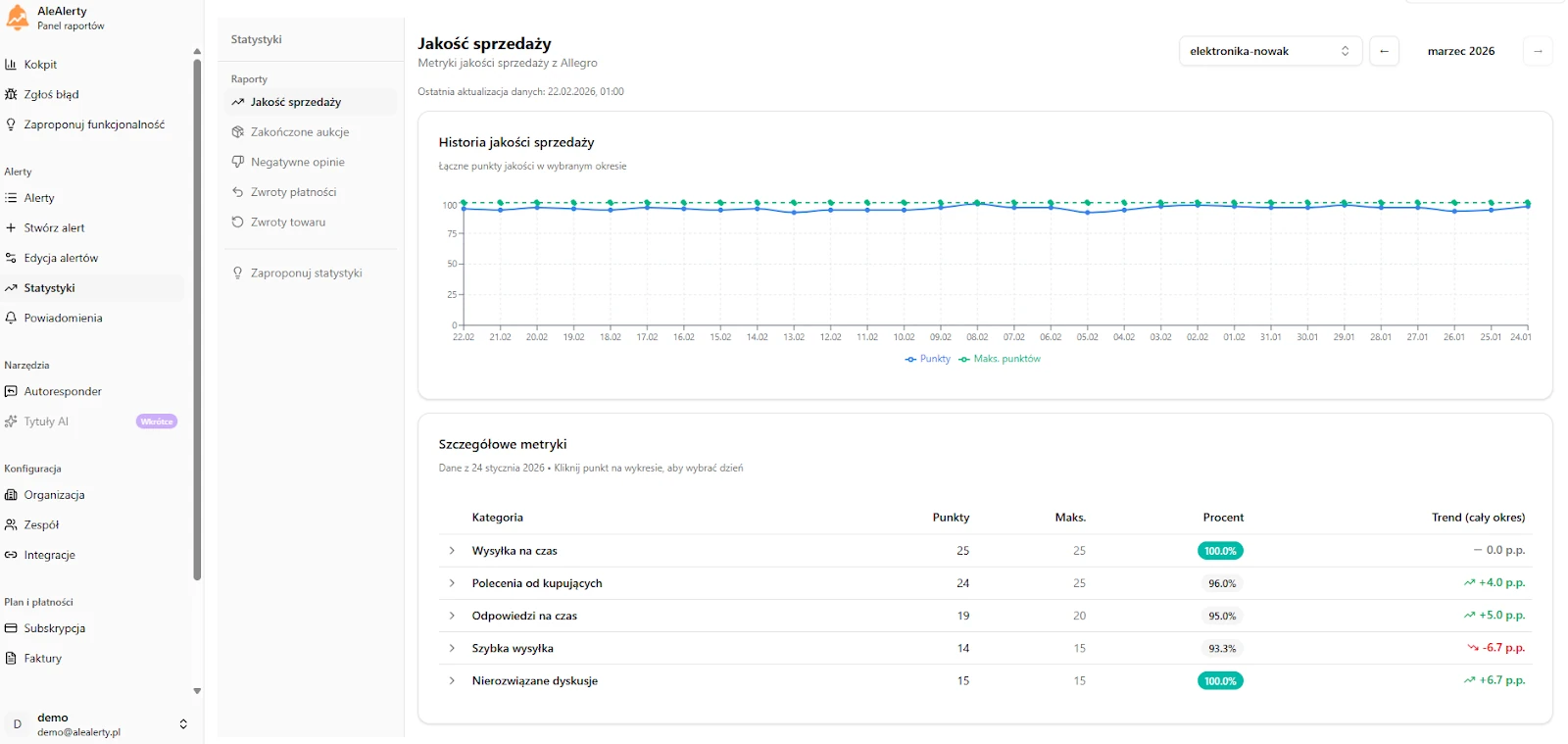Click the return arrow icon beside Zwroty płatności

(x=237, y=192)
